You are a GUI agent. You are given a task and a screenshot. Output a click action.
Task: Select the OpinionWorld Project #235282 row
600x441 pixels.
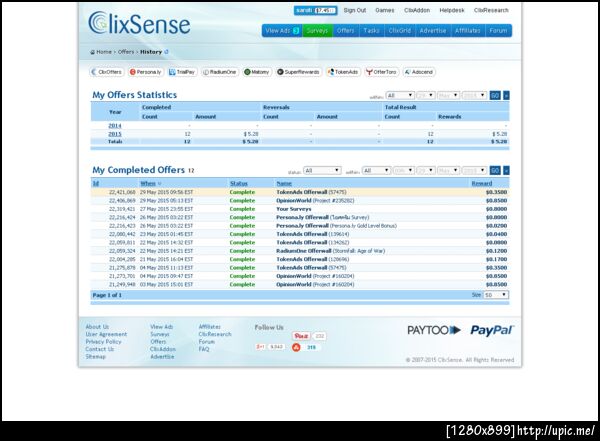[300, 201]
